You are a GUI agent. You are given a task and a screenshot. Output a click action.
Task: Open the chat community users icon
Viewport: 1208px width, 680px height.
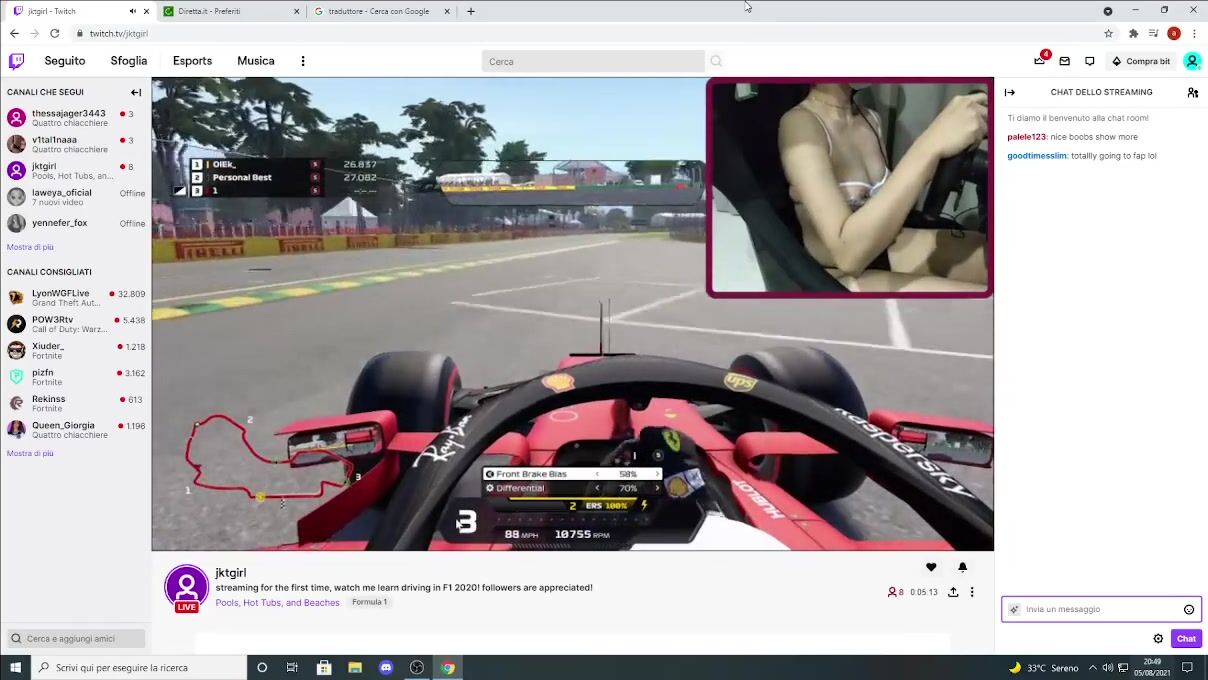(x=1192, y=92)
